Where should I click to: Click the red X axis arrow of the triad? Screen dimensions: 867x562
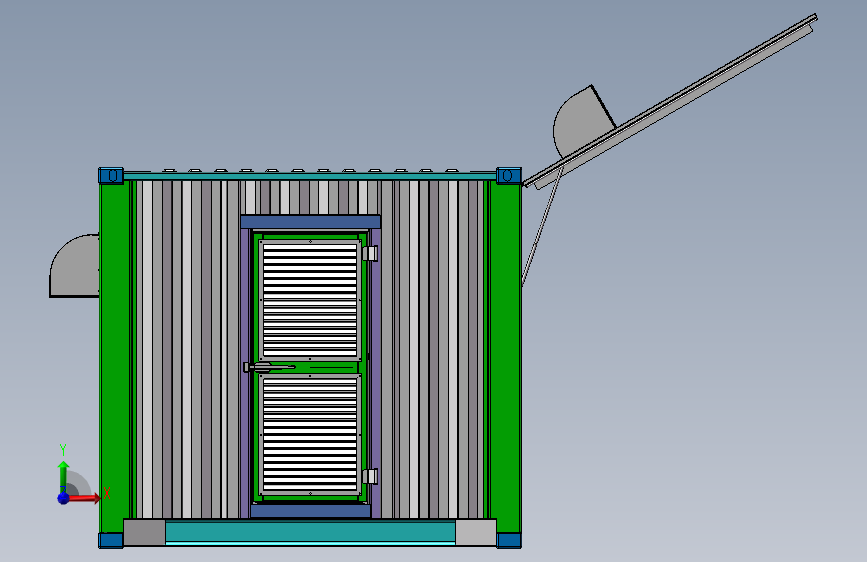(x=83, y=498)
